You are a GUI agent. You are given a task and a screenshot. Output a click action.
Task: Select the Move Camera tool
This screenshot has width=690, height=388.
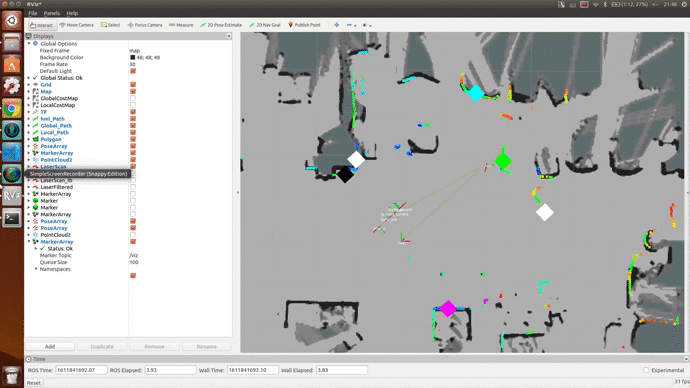coord(77,25)
